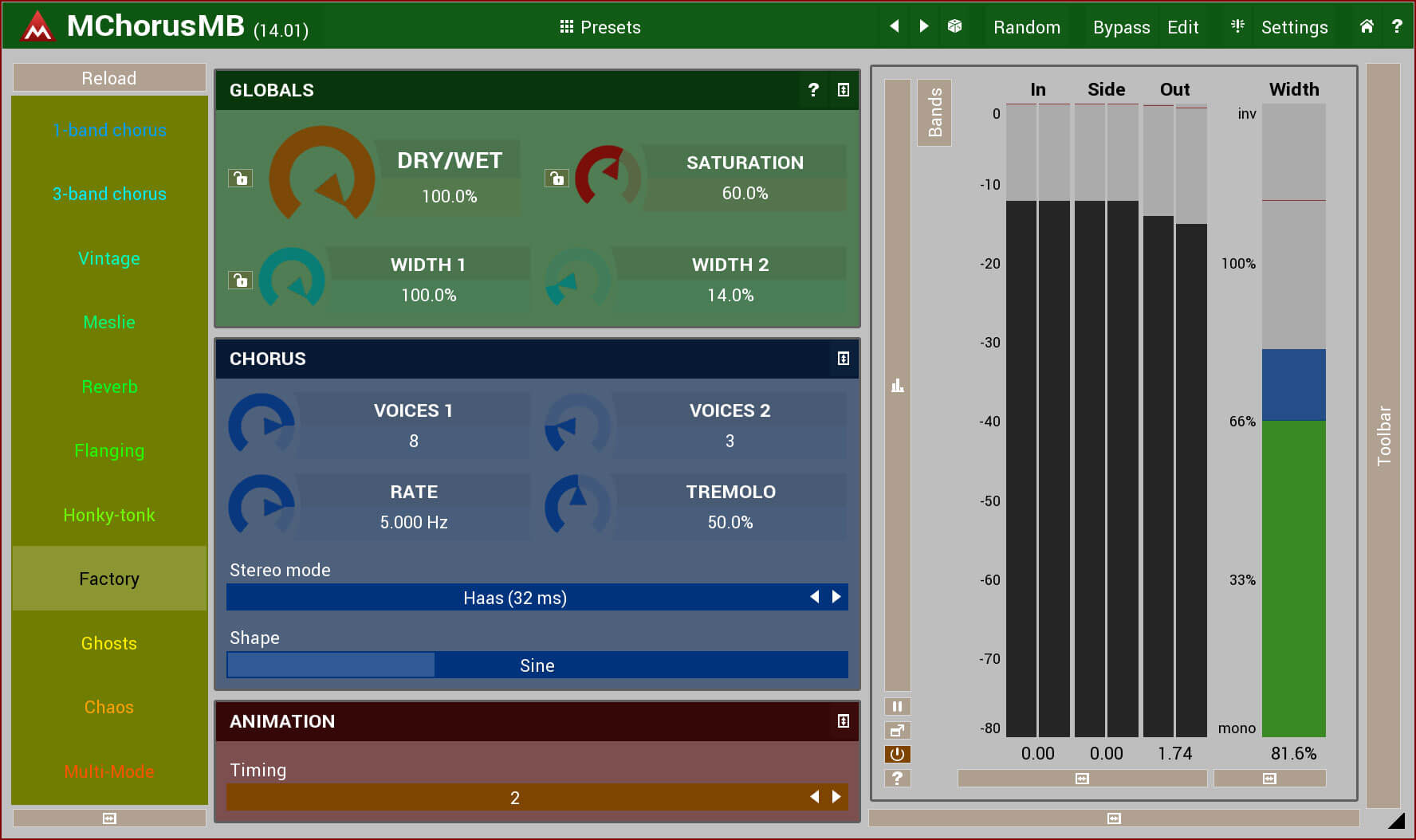The width and height of the screenshot is (1416, 840).
Task: Open the Globals panel help icon
Action: tap(813, 90)
